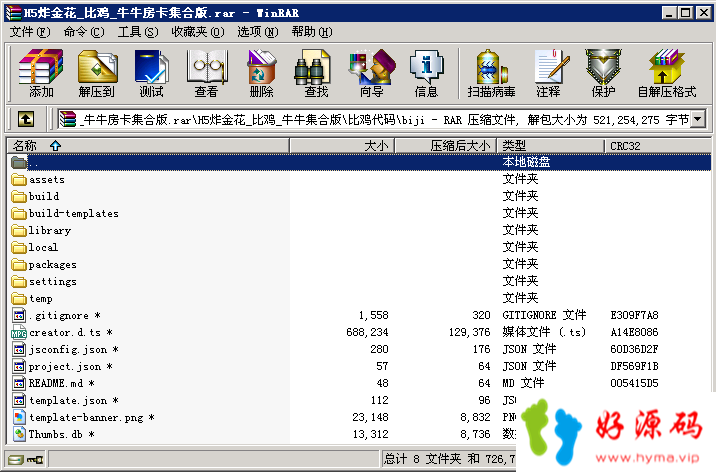
Task: Select the Thumbs.db file
Action: (53, 434)
